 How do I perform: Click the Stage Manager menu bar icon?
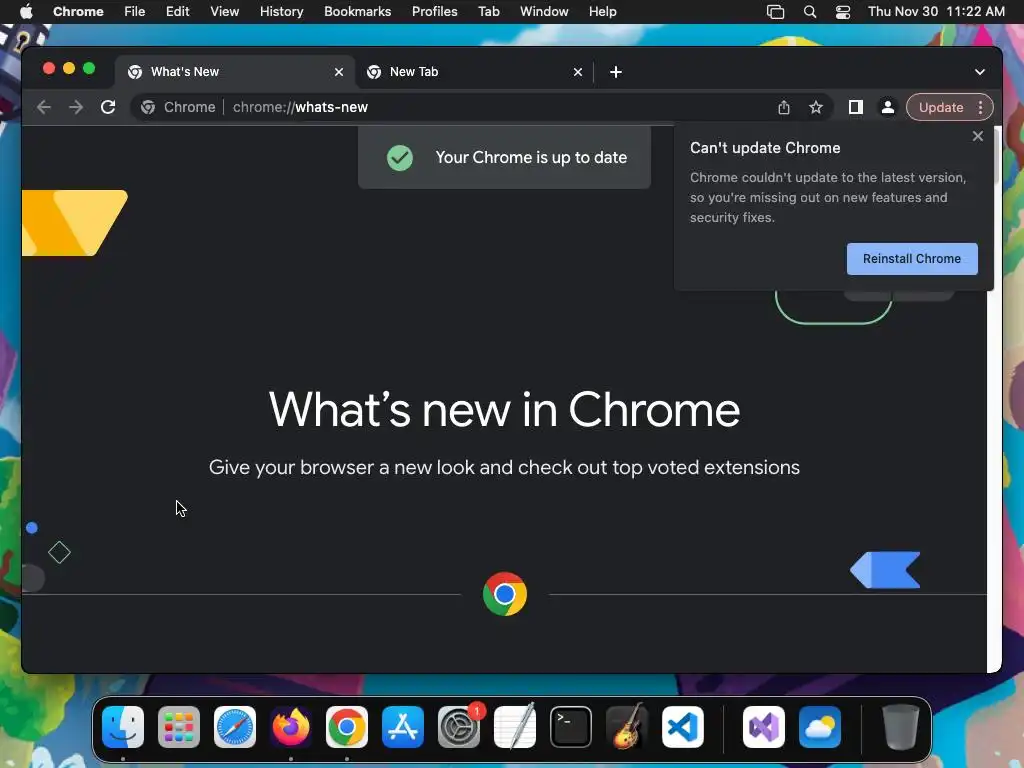[775, 12]
